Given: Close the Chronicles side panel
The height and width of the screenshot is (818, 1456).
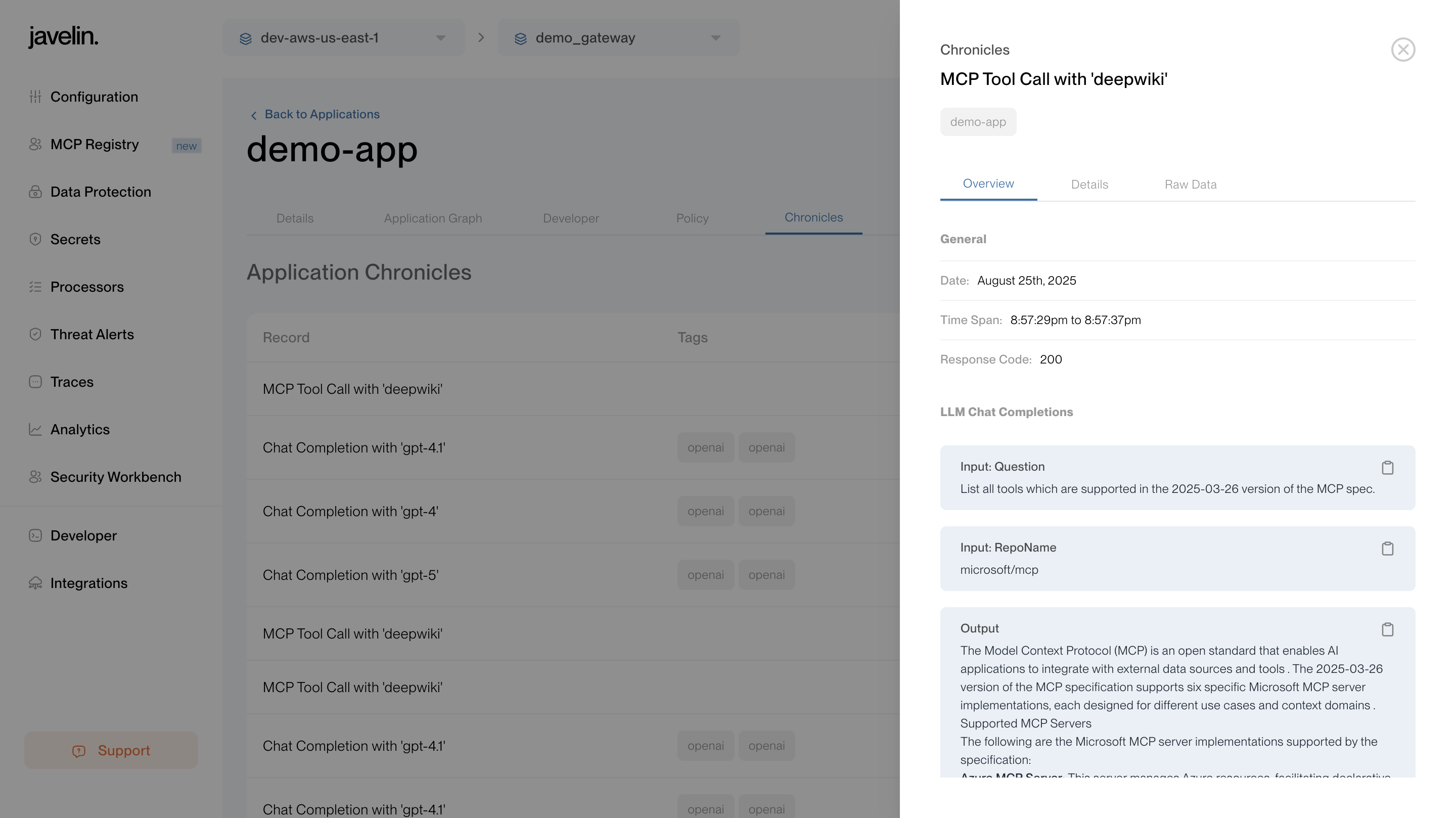Looking at the screenshot, I should (1402, 50).
